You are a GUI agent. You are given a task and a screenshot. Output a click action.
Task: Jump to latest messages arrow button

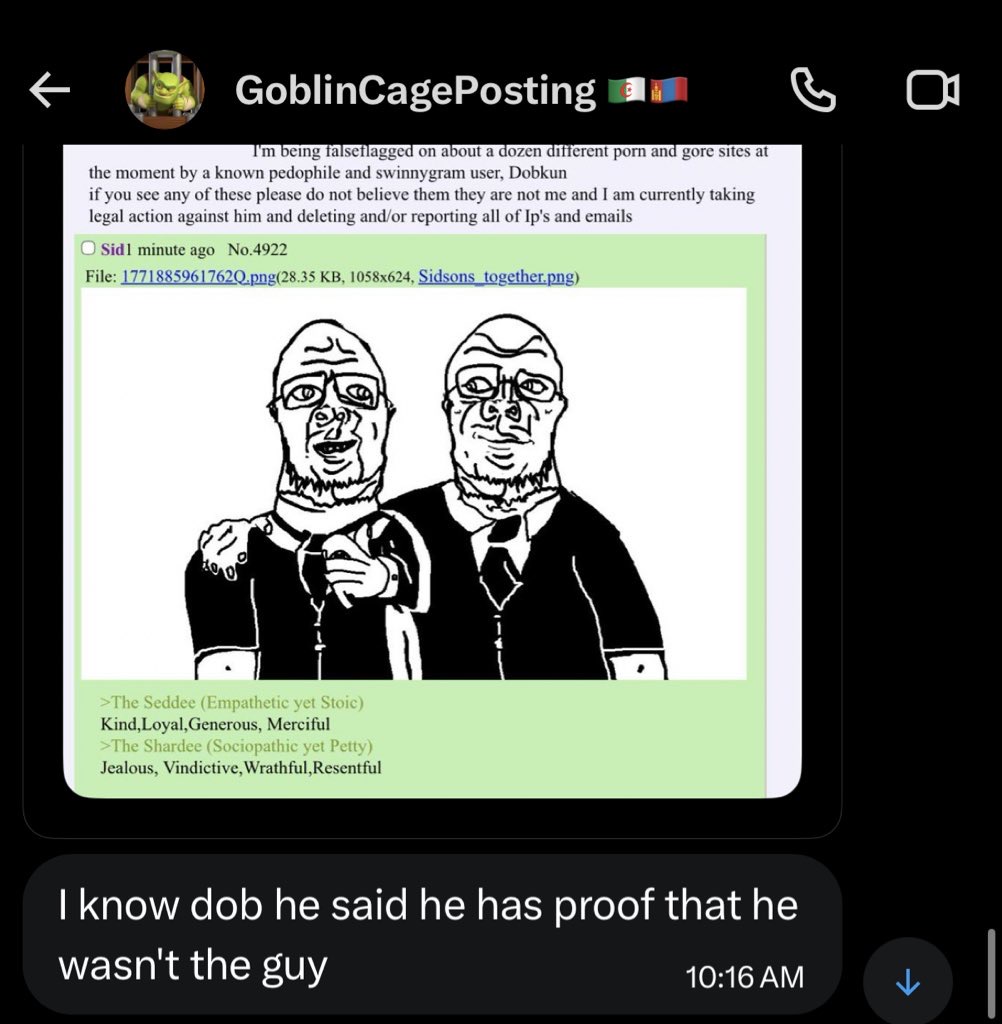907,980
